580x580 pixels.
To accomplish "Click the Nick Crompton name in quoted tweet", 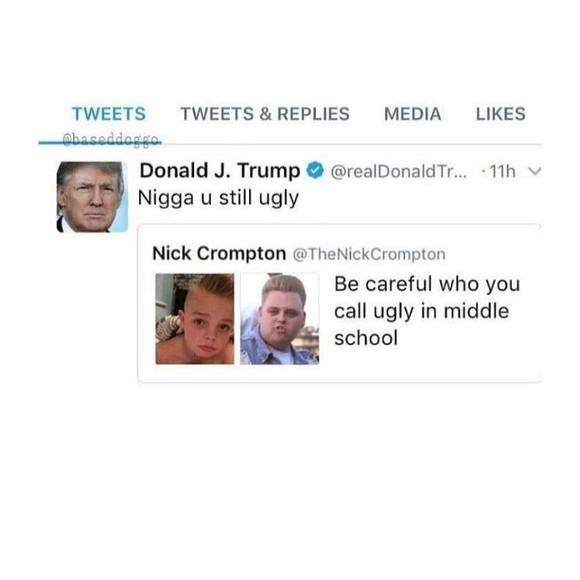I will 219,254.
